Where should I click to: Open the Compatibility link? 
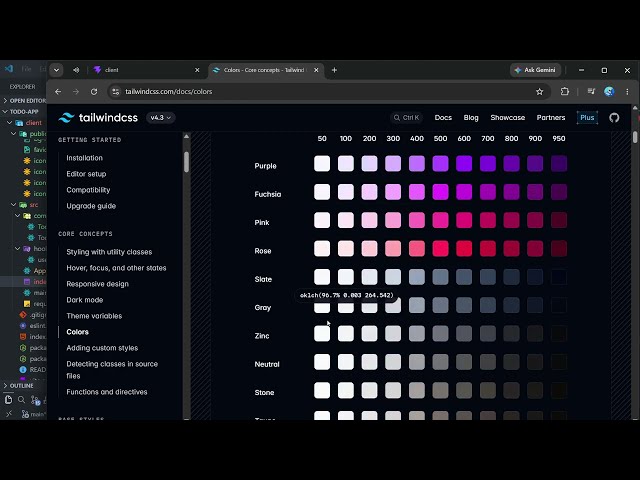[x=88, y=190]
